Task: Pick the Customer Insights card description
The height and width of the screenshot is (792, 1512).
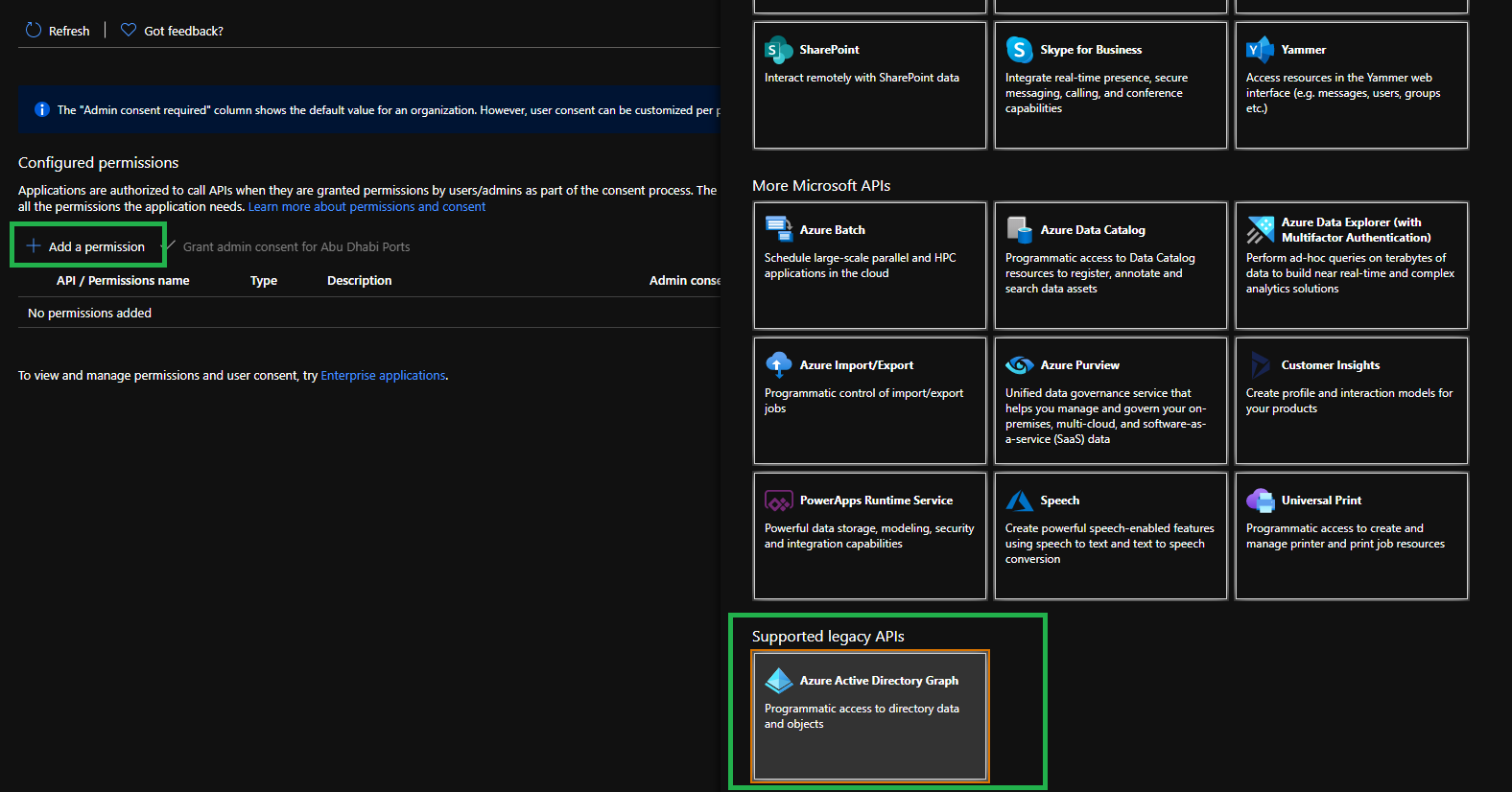Action: (1349, 401)
